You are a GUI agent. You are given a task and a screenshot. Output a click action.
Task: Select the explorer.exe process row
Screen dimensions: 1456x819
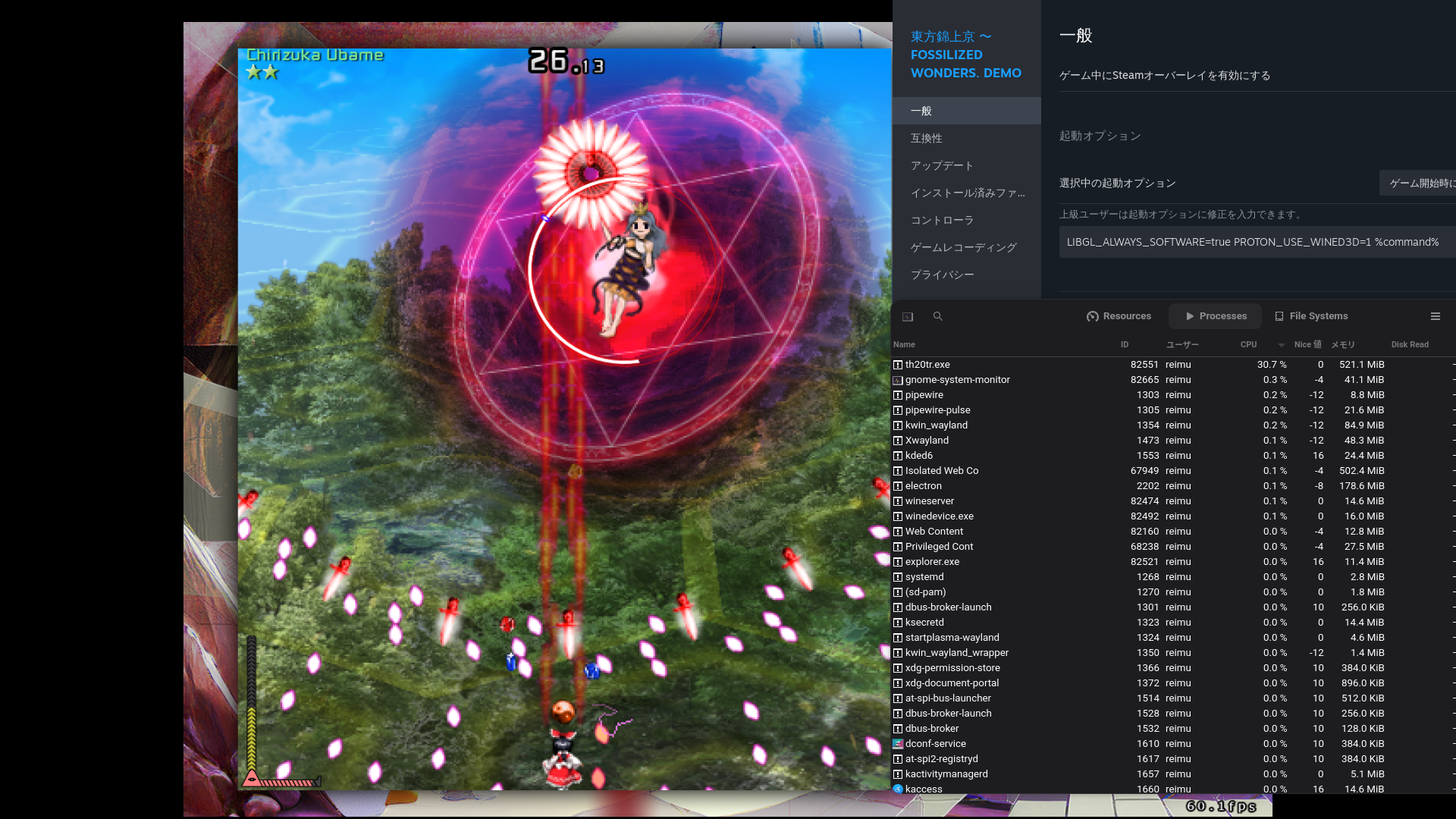[x=1174, y=562]
